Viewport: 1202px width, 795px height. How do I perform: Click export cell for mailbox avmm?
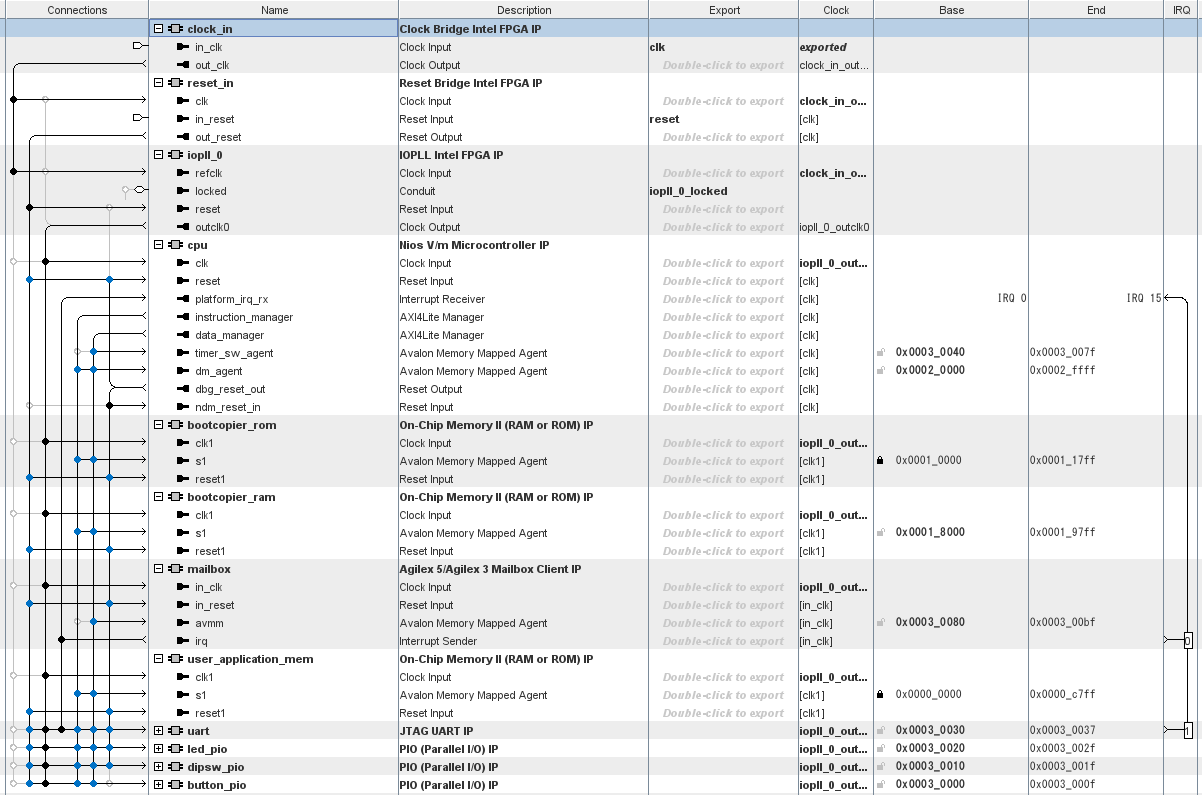coord(723,623)
